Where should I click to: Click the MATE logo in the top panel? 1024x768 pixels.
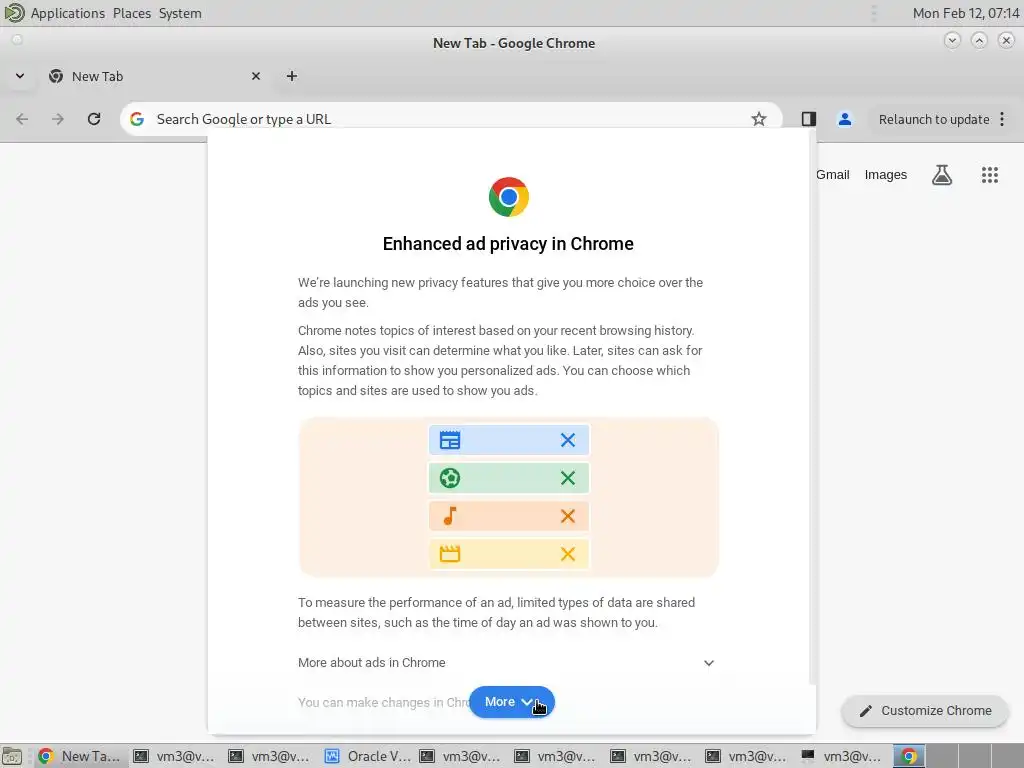[14, 12]
